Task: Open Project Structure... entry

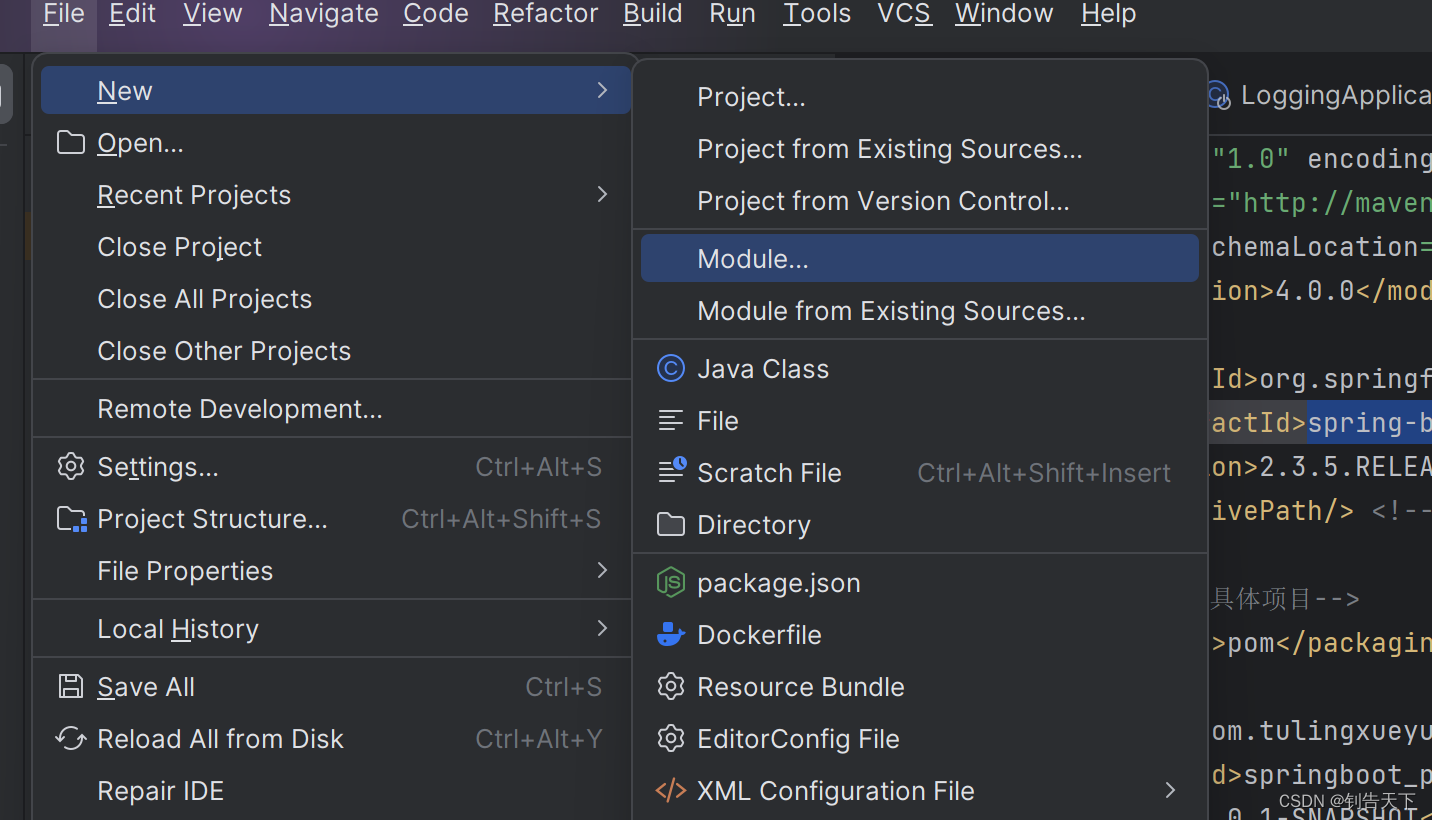Action: pos(335,519)
